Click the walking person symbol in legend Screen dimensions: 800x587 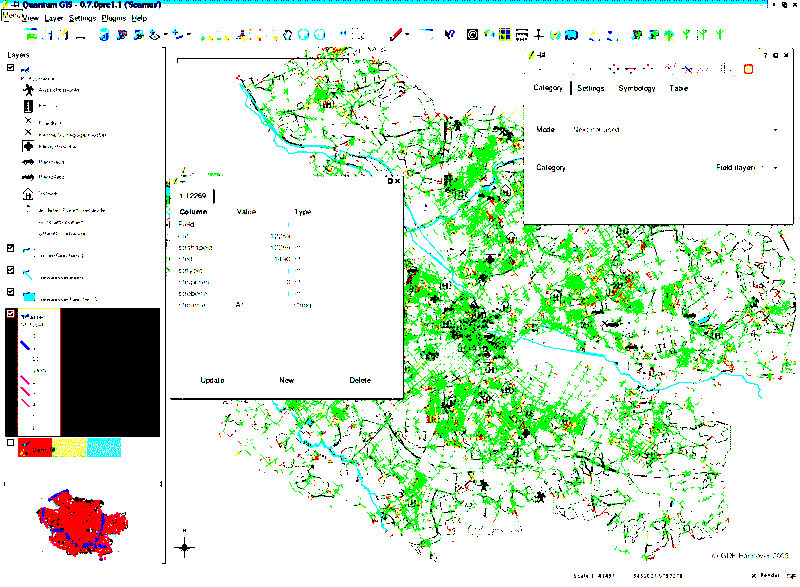28,89
